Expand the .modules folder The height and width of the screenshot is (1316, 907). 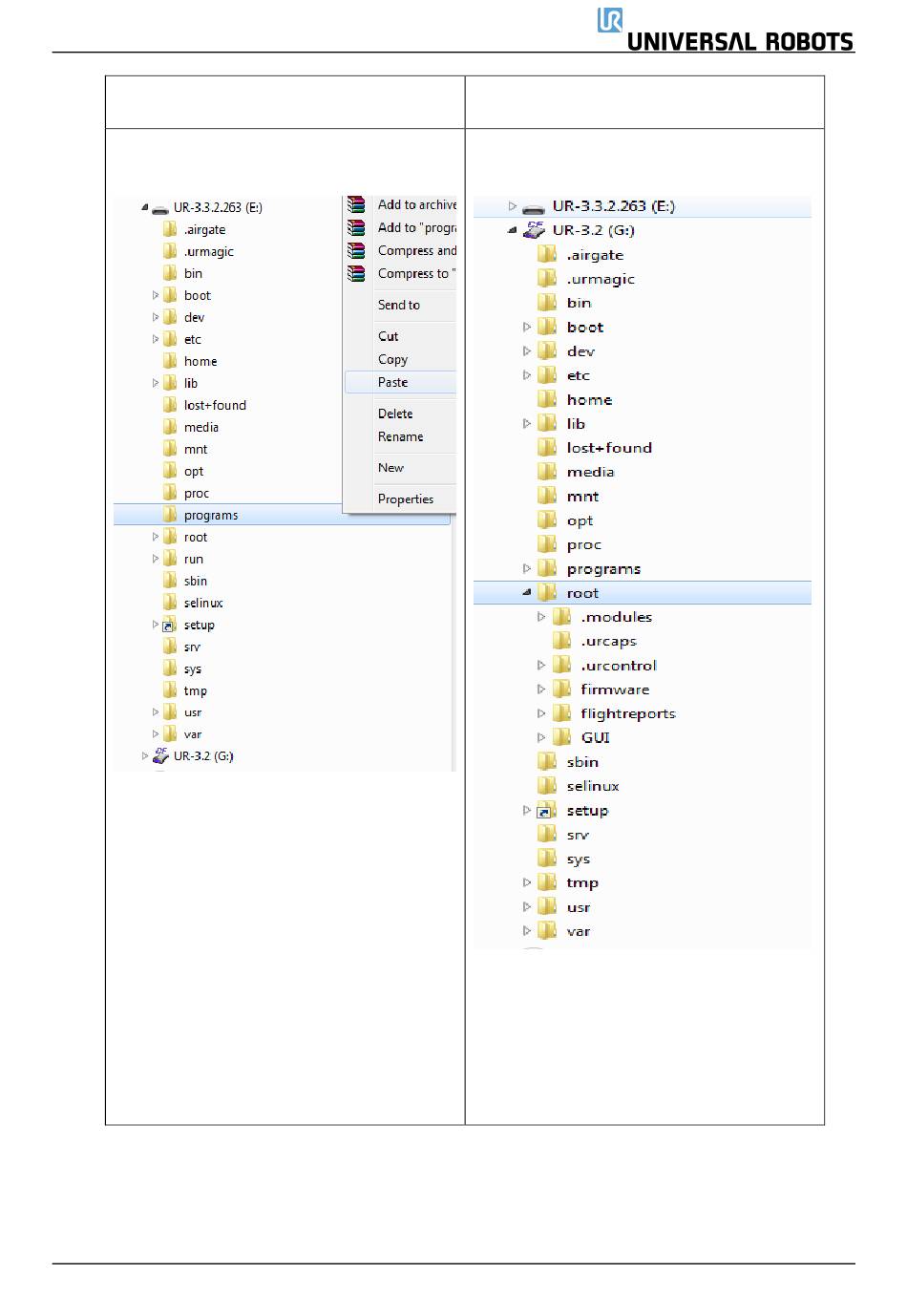tap(541, 617)
